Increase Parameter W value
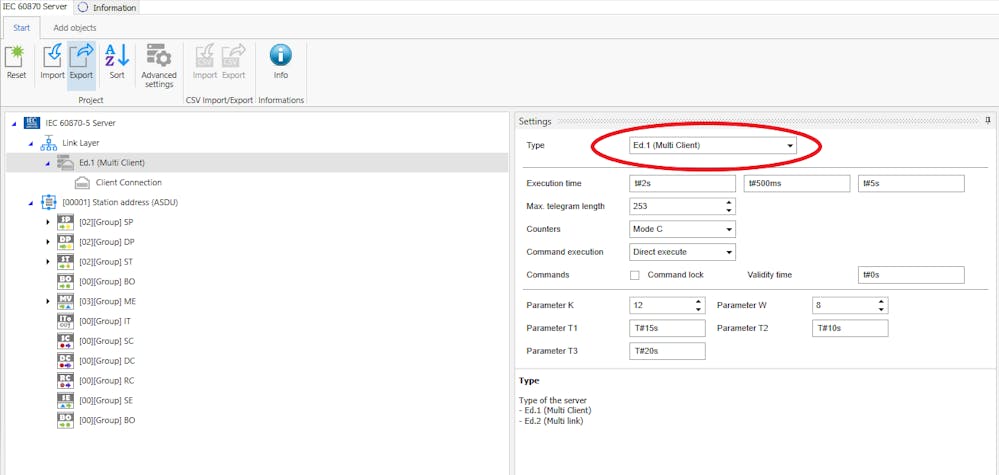 (x=881, y=302)
